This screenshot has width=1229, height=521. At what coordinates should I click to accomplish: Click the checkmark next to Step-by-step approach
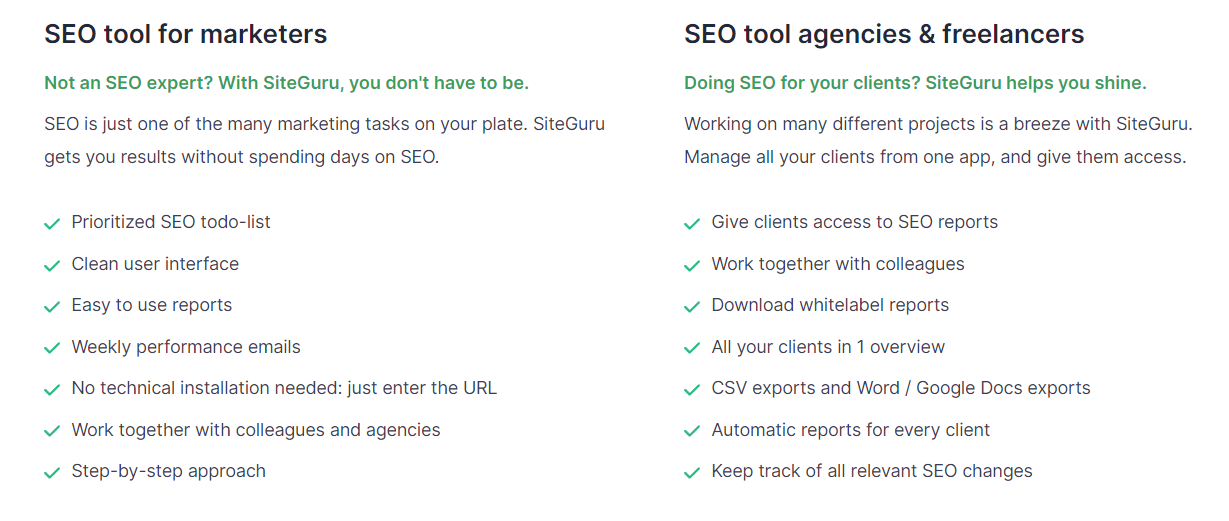click(x=52, y=473)
